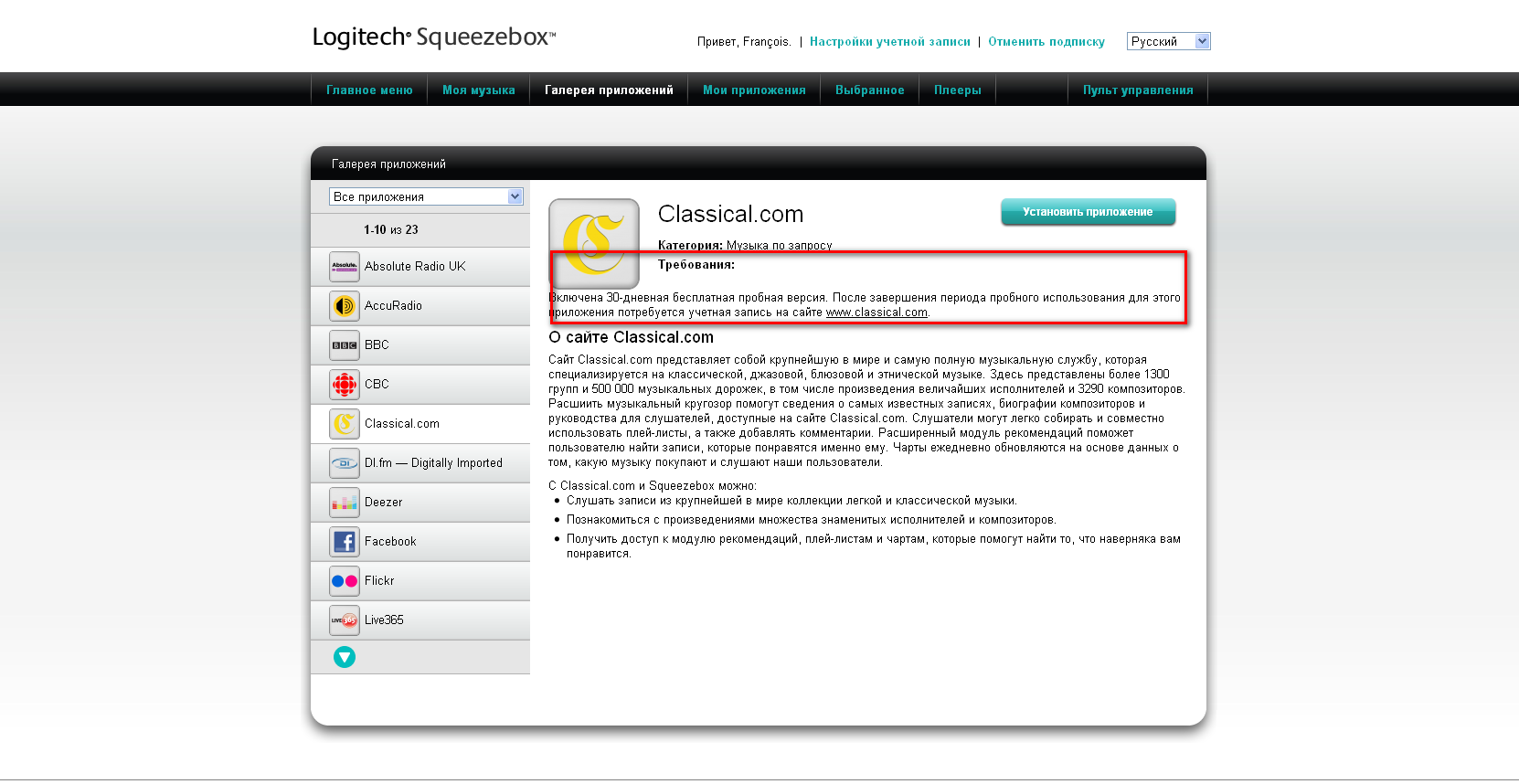Click the DI.fm Digitally Imported icon
Viewport: 1519px width, 784px height.
point(345,463)
